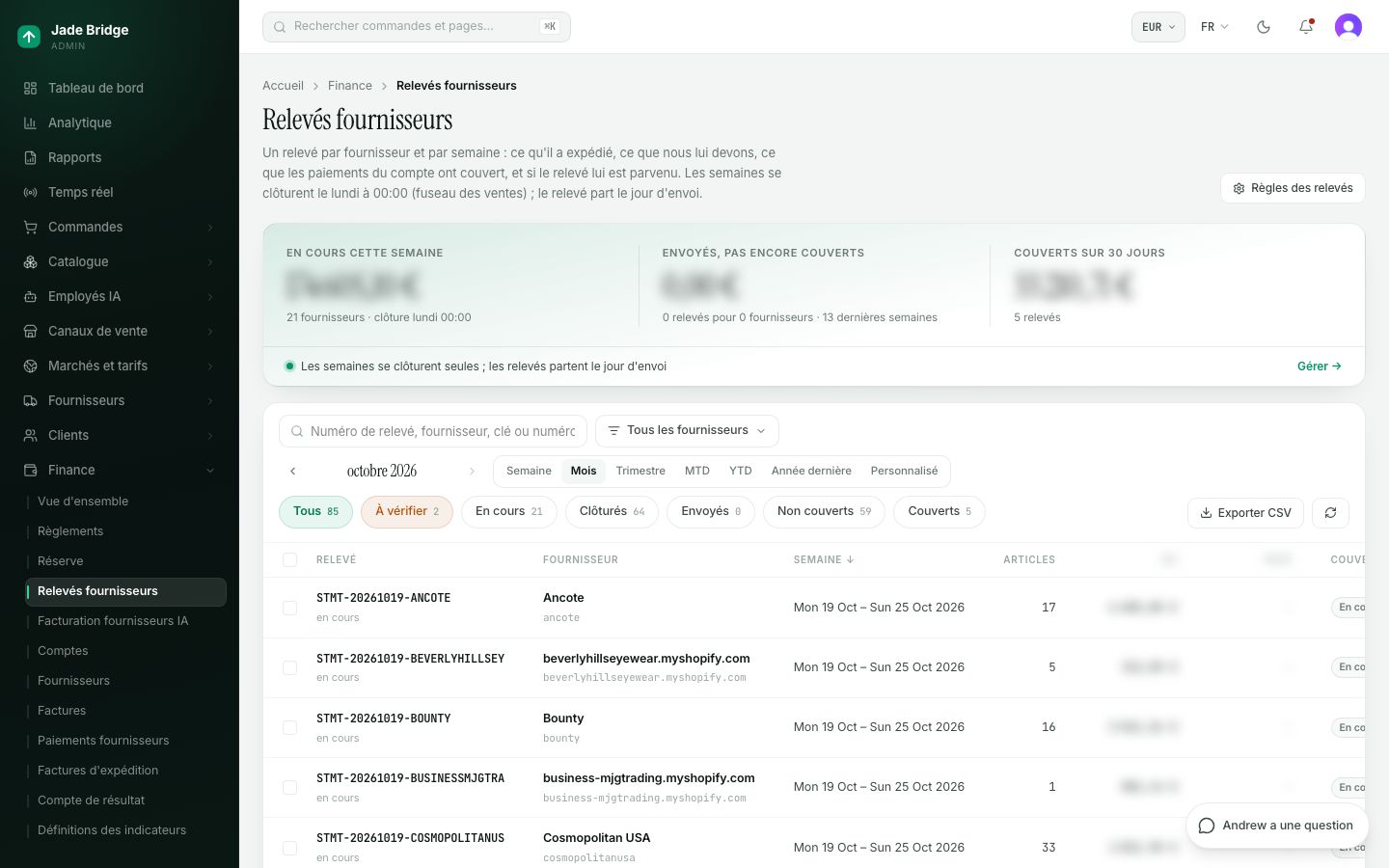
Task: Expand Commandes sidebar section
Action: coord(120,227)
